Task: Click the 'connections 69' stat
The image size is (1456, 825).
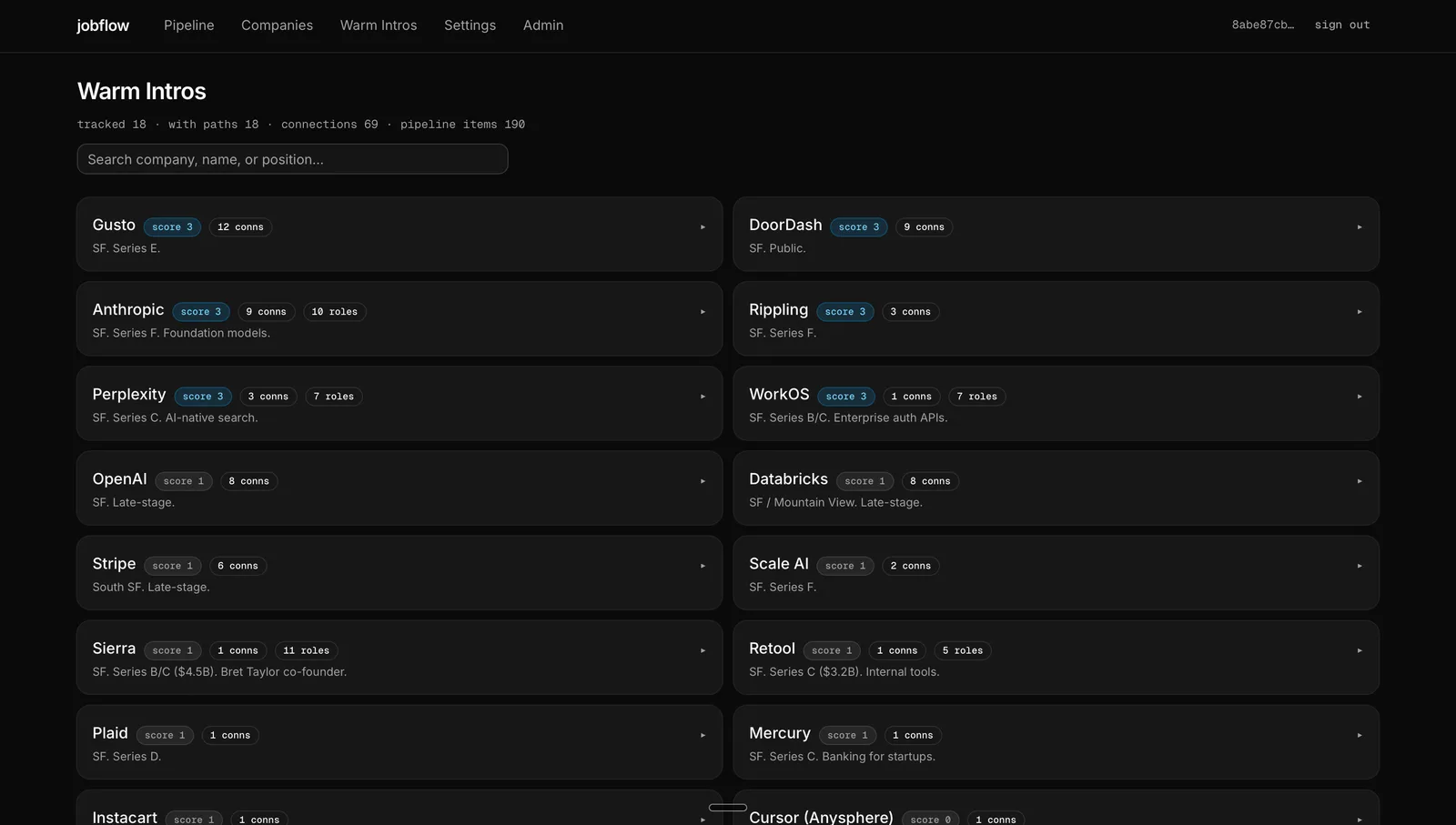Action: tap(329, 125)
